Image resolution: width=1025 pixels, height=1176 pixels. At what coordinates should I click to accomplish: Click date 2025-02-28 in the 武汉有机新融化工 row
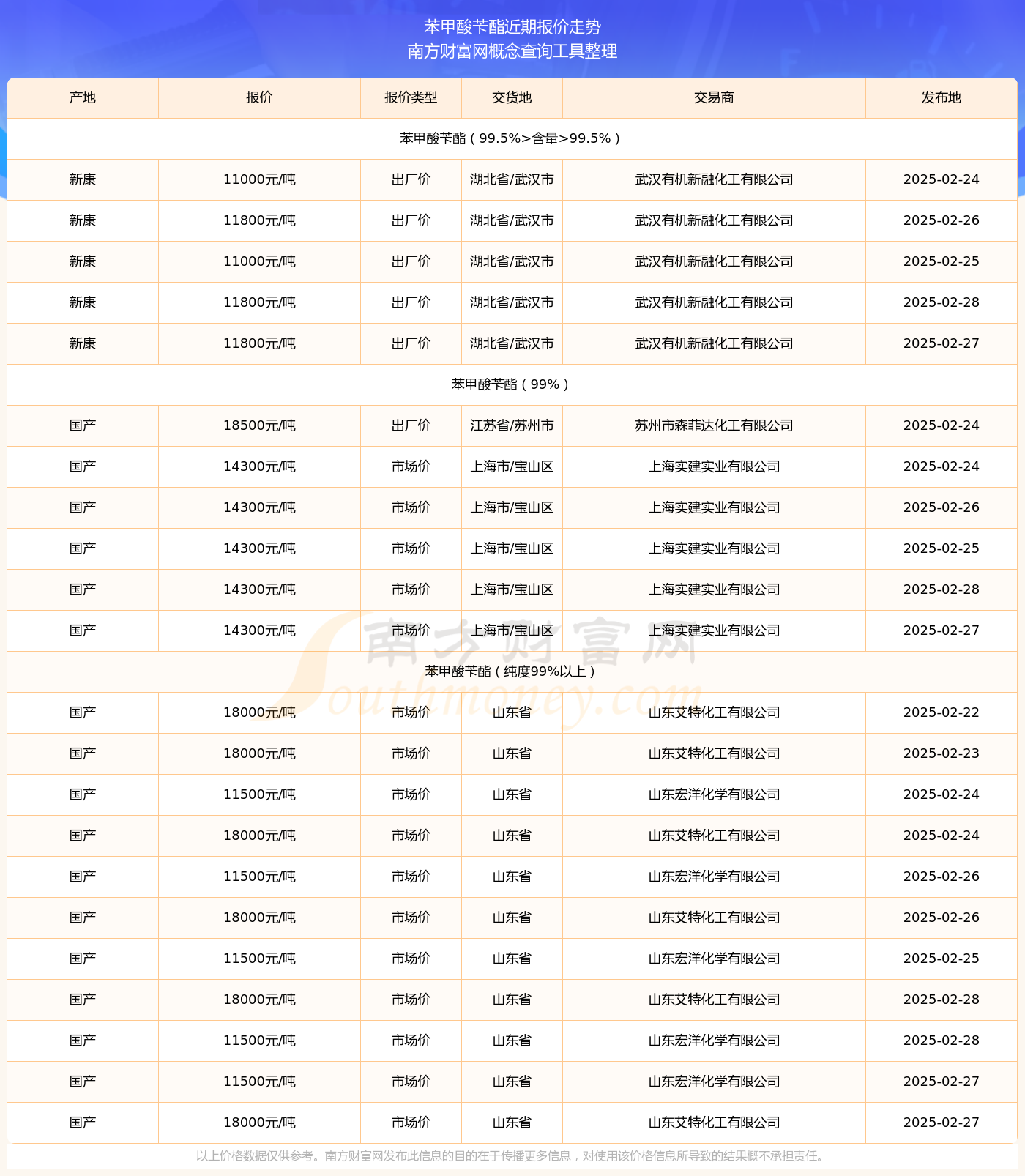tap(941, 302)
